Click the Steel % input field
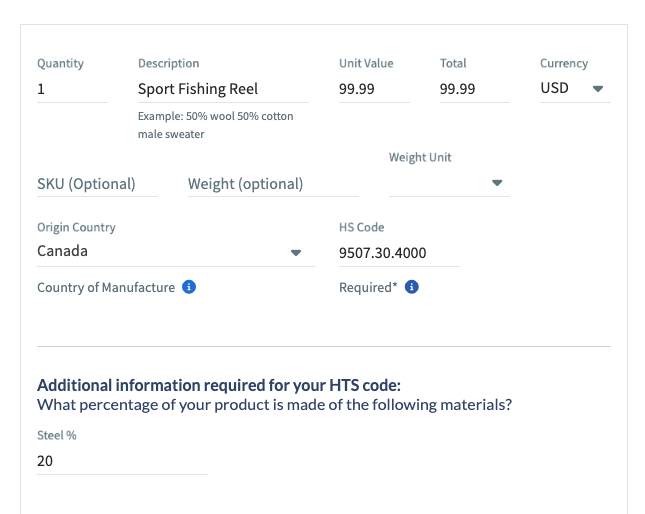This screenshot has height=514, width=645. [122, 461]
